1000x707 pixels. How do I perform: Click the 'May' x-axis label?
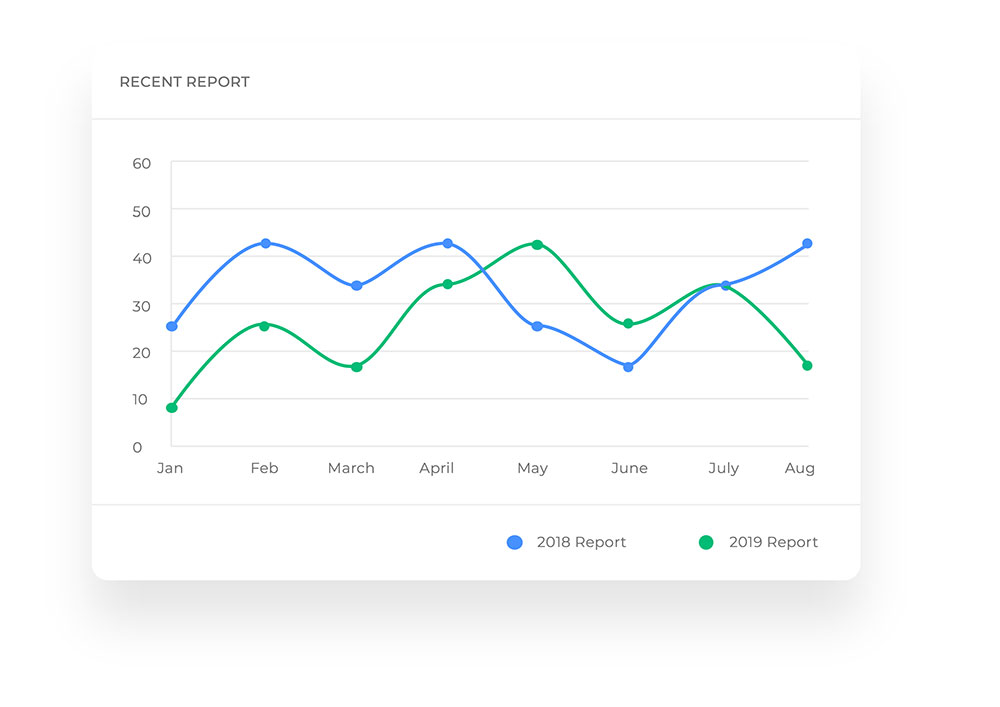532,468
